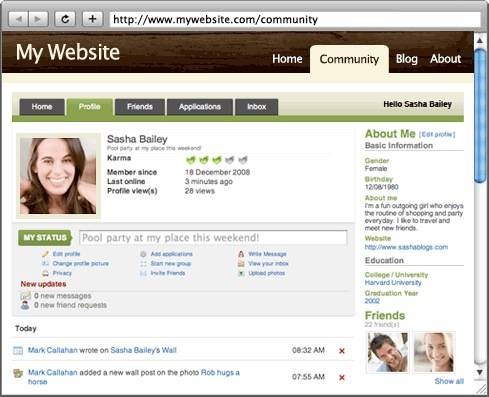Open the Rob hugs a horse photo link
The image size is (489, 397).
(x=220, y=372)
